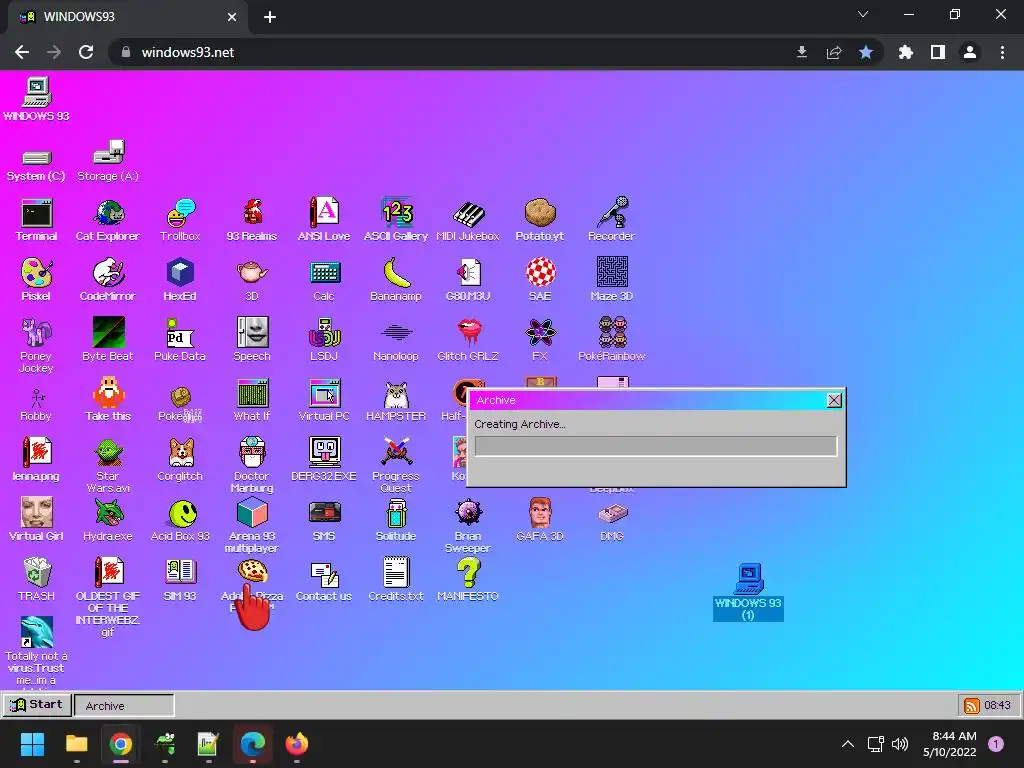Open Storage (A:) floppy drive icon
Image resolution: width=1024 pixels, height=768 pixels.
pos(108,161)
